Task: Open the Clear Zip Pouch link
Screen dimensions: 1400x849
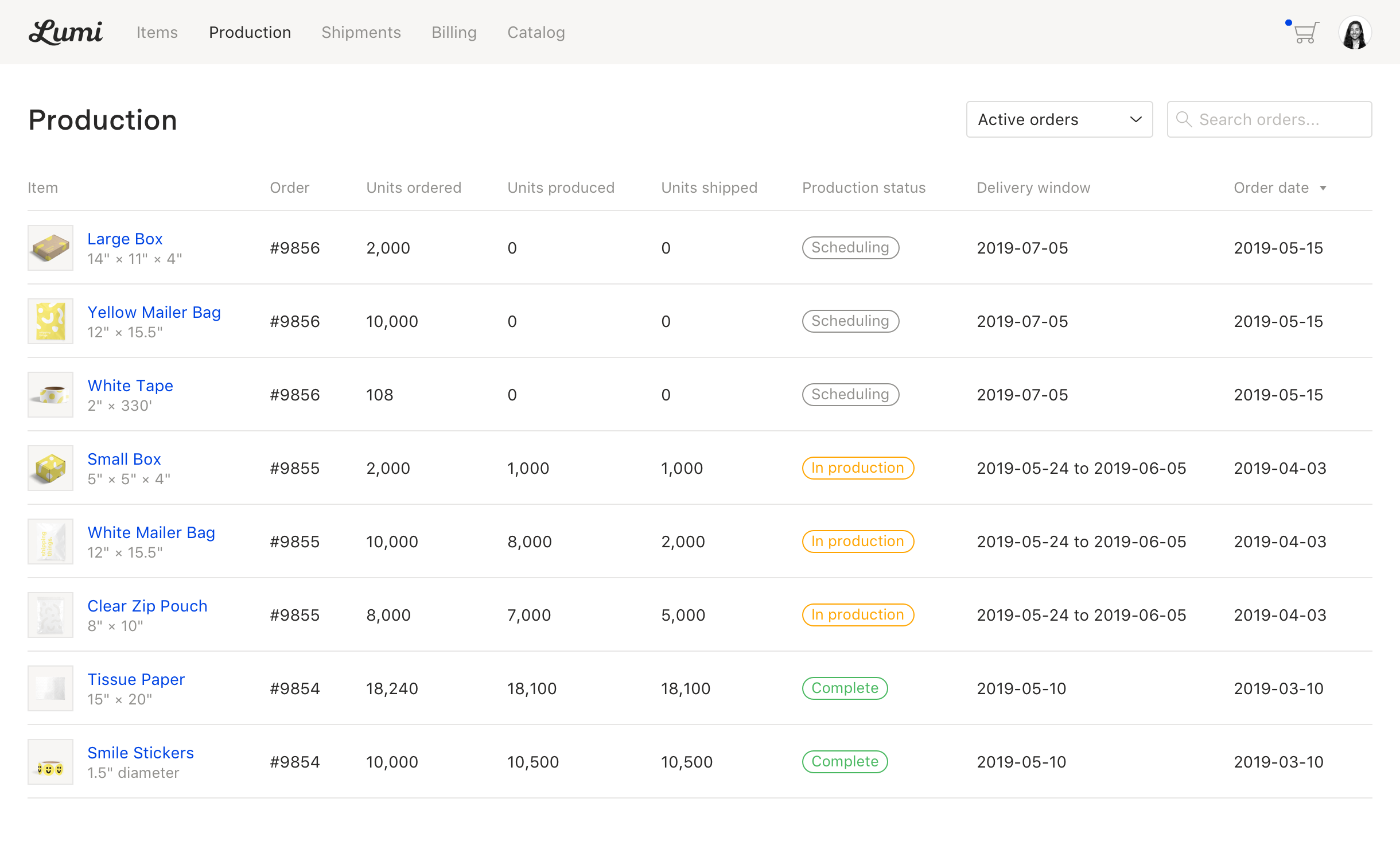Action: pos(147,606)
